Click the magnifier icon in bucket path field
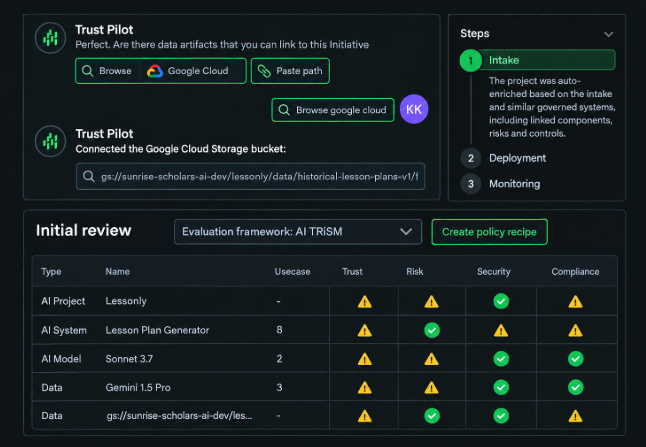 coord(88,176)
